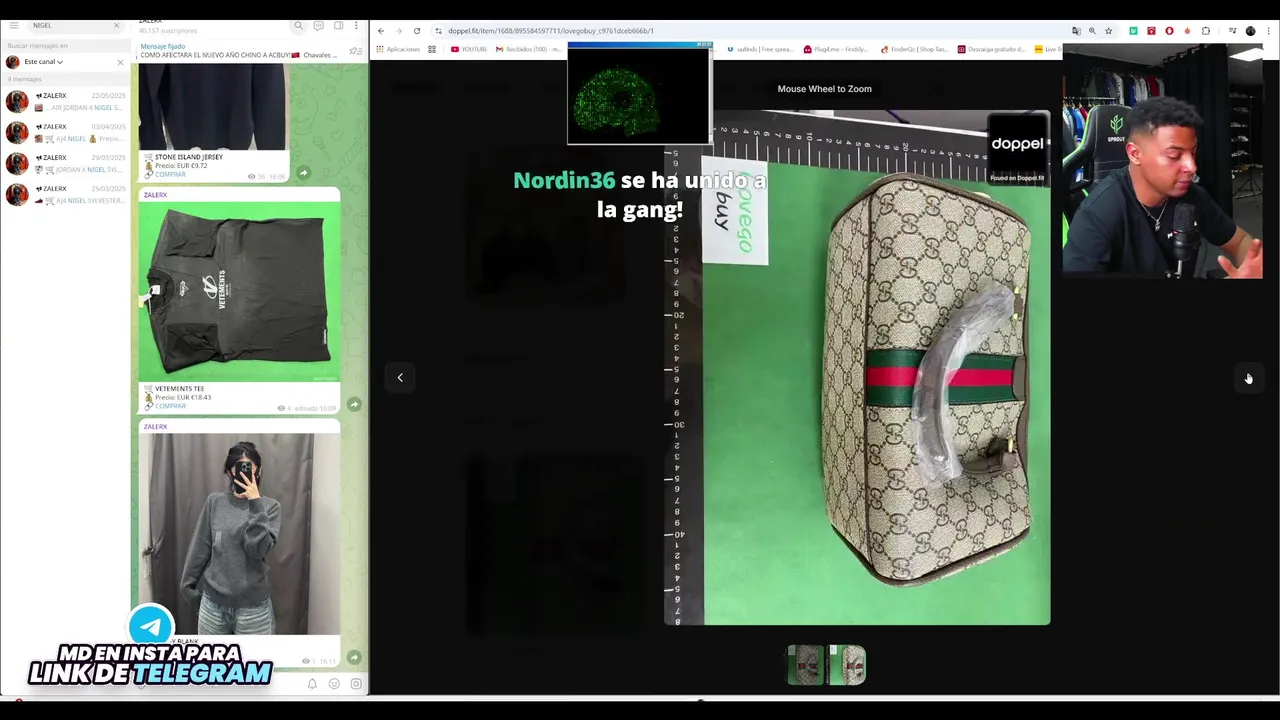This screenshot has height=720, width=1280.
Task: Open ZALERX result dated 03/04/2025
Action: coord(66,133)
